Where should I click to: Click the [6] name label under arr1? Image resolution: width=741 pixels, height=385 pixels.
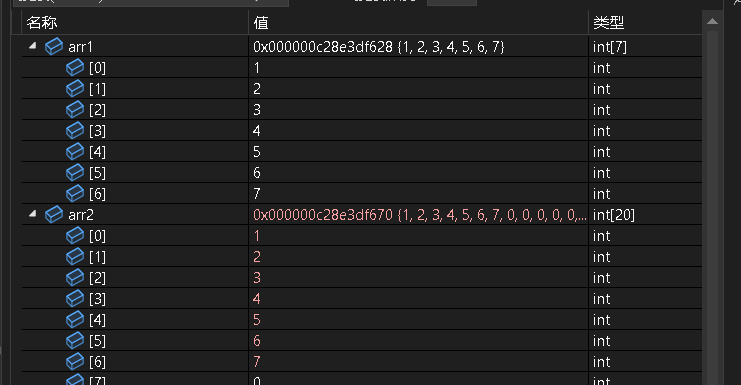pyautogui.click(x=97, y=194)
